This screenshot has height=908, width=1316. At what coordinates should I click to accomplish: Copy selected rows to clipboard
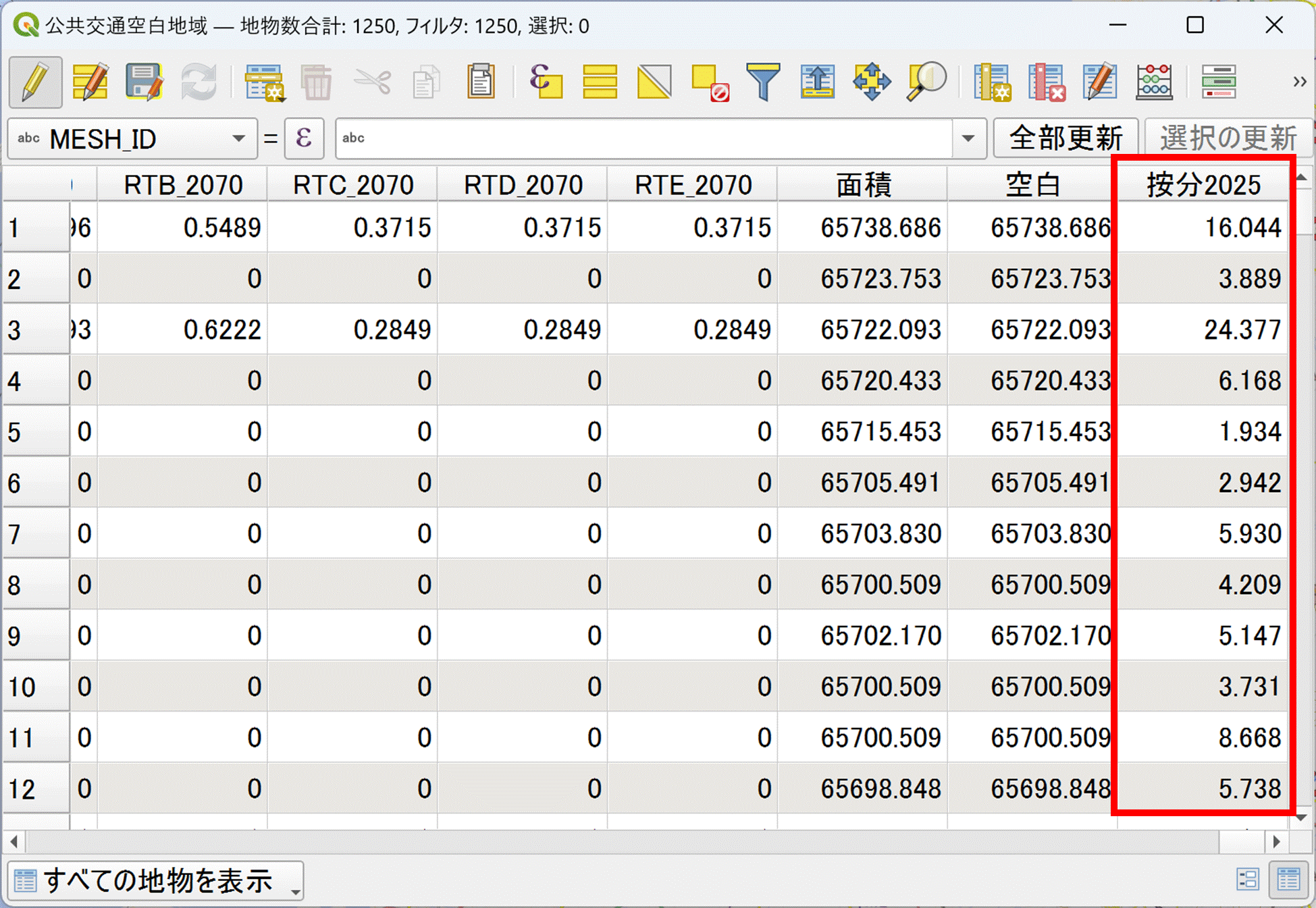click(426, 82)
